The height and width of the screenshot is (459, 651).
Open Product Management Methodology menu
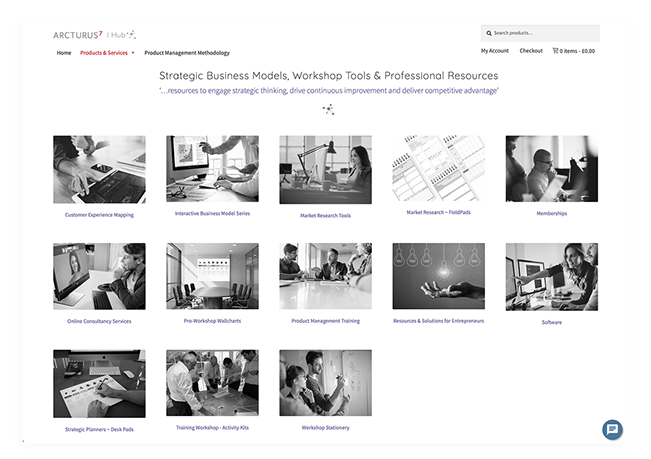187,53
